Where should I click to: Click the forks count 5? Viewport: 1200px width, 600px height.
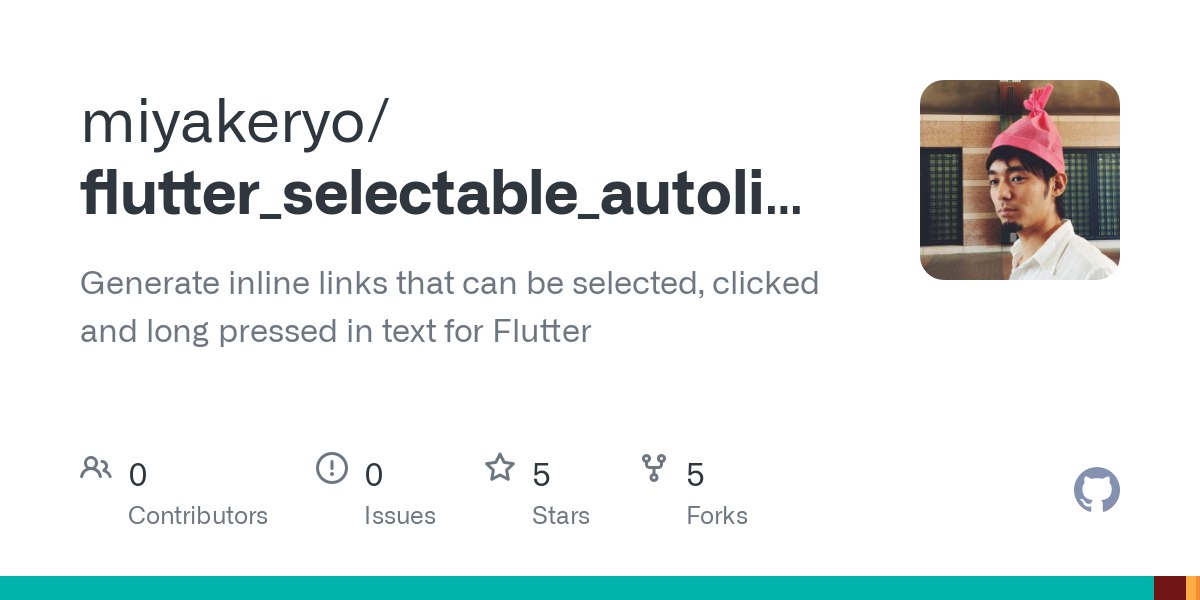pyautogui.click(x=695, y=475)
